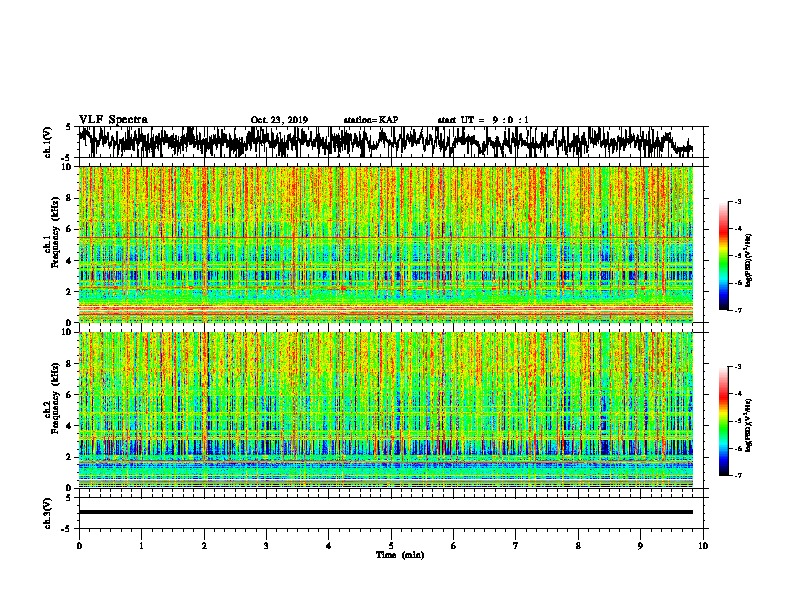Screen dimensions: 792x612
Task: Click the ch.2 color bar log(PSD) units label
Action: [748, 426]
